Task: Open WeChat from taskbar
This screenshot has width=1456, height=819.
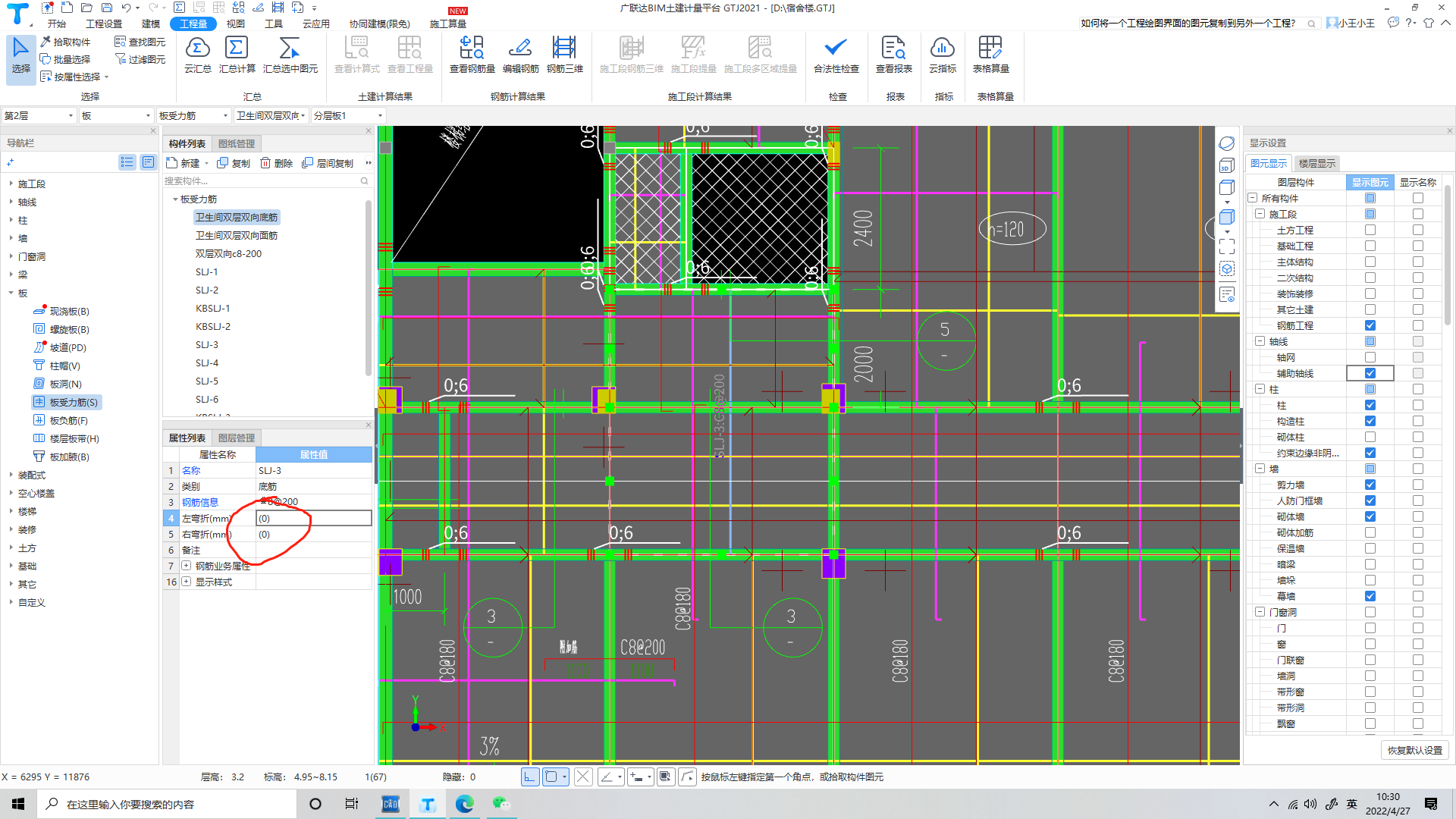Action: pos(500,804)
